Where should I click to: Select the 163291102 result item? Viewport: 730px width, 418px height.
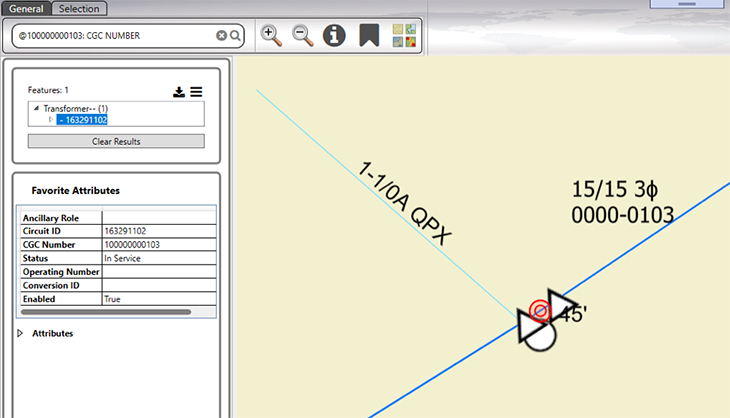pyautogui.click(x=82, y=120)
